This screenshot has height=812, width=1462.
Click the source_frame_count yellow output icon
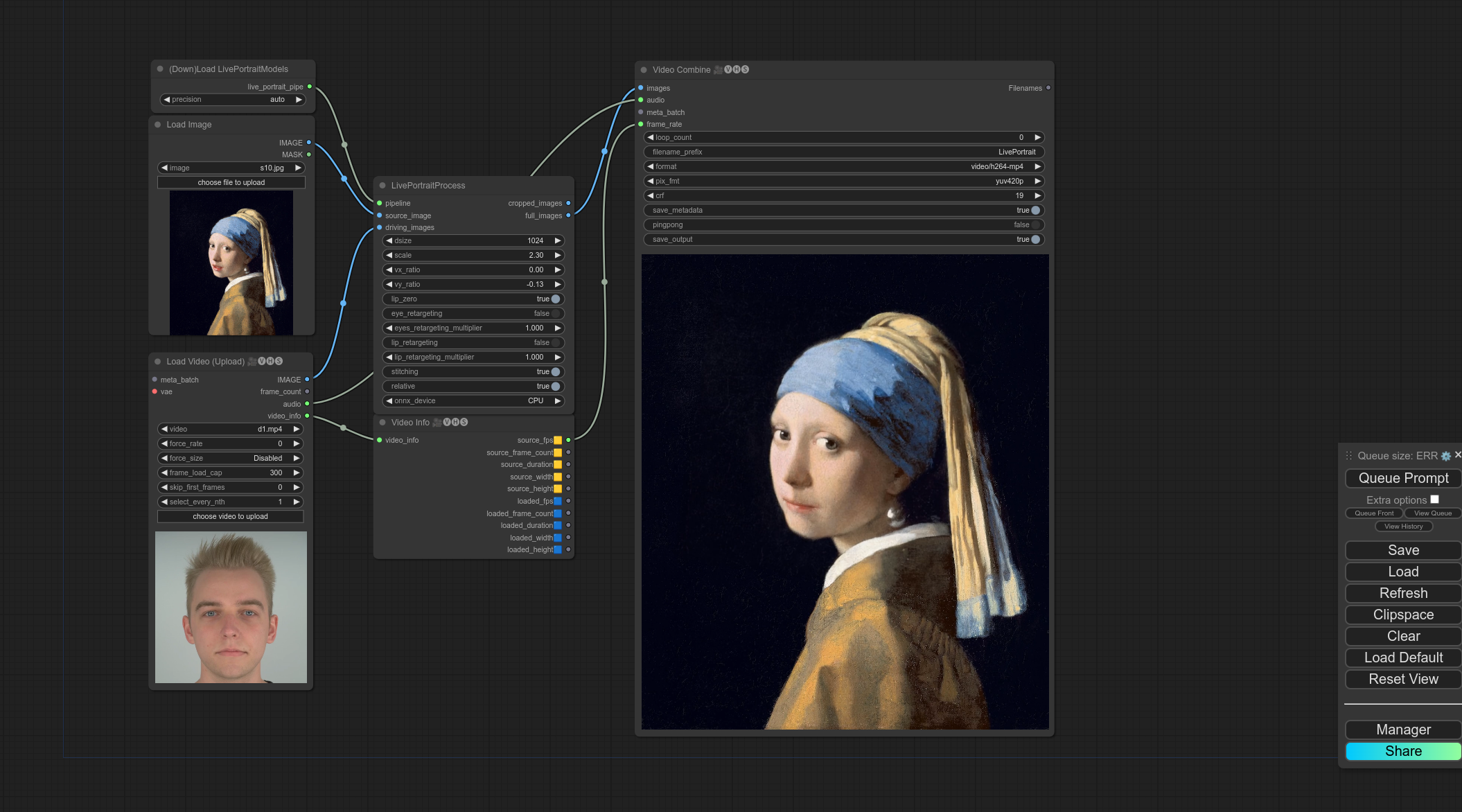(558, 452)
